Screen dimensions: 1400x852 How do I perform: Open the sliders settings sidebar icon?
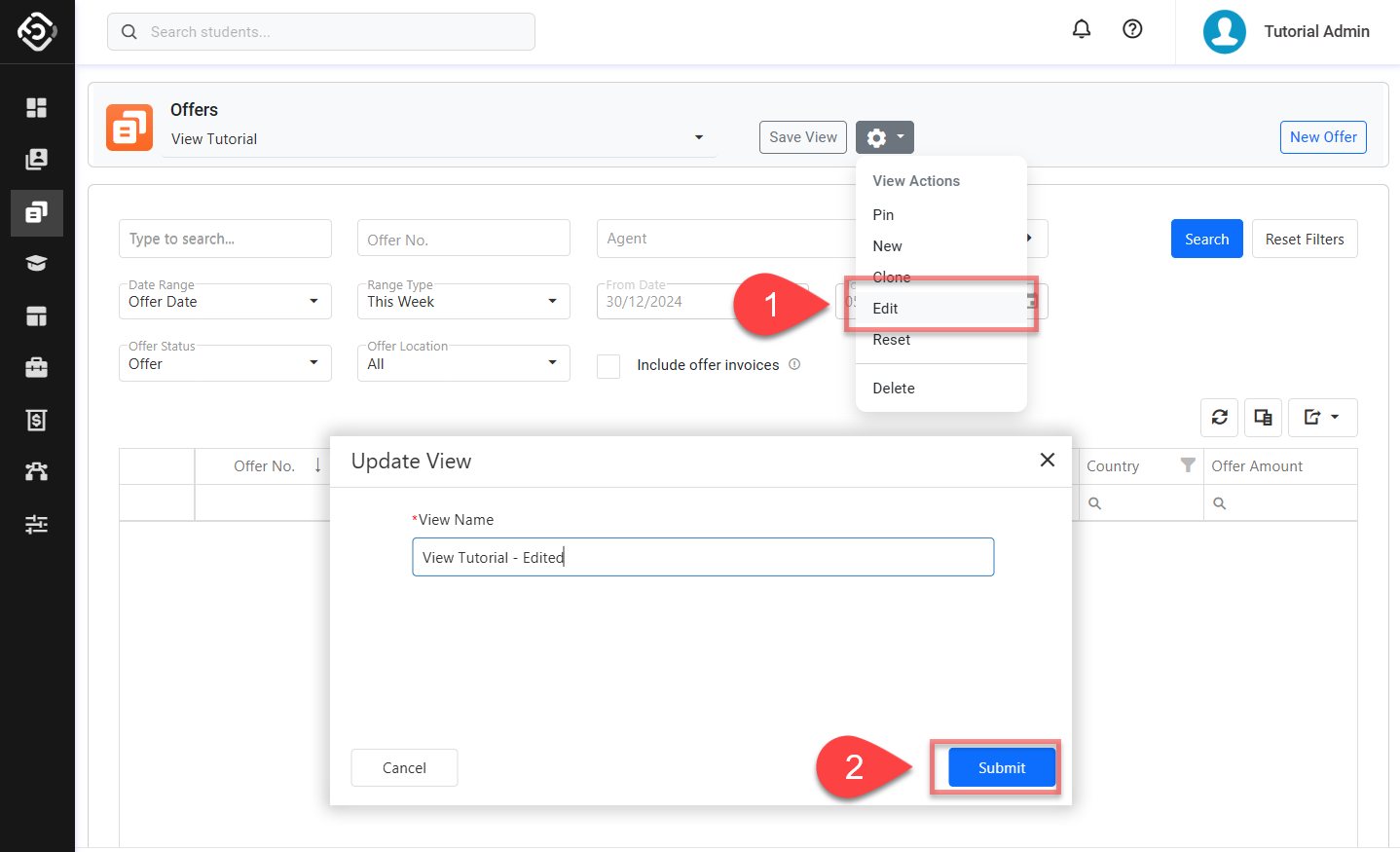[x=36, y=524]
